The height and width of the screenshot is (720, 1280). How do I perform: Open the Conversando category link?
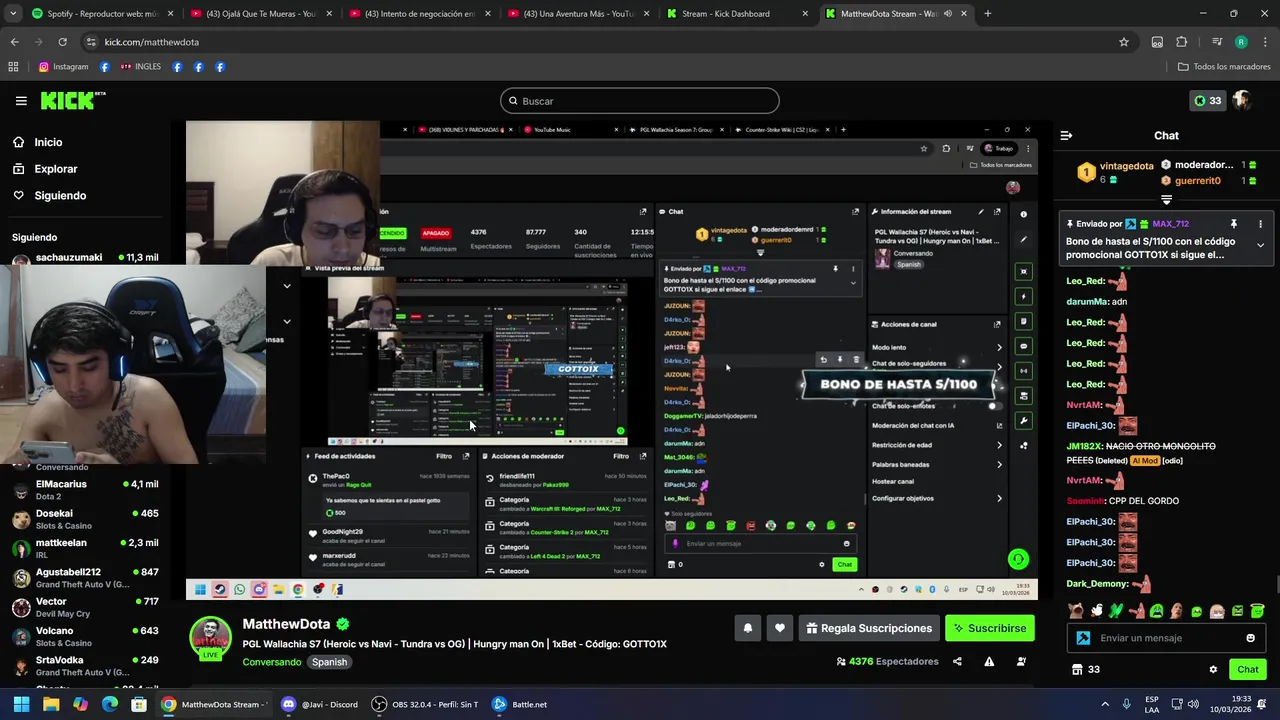click(x=271, y=662)
